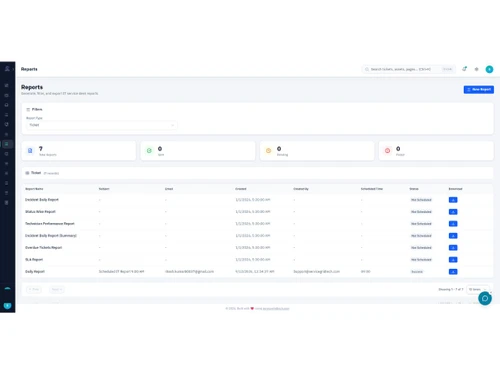Click the Next pagination button

pos(57,289)
